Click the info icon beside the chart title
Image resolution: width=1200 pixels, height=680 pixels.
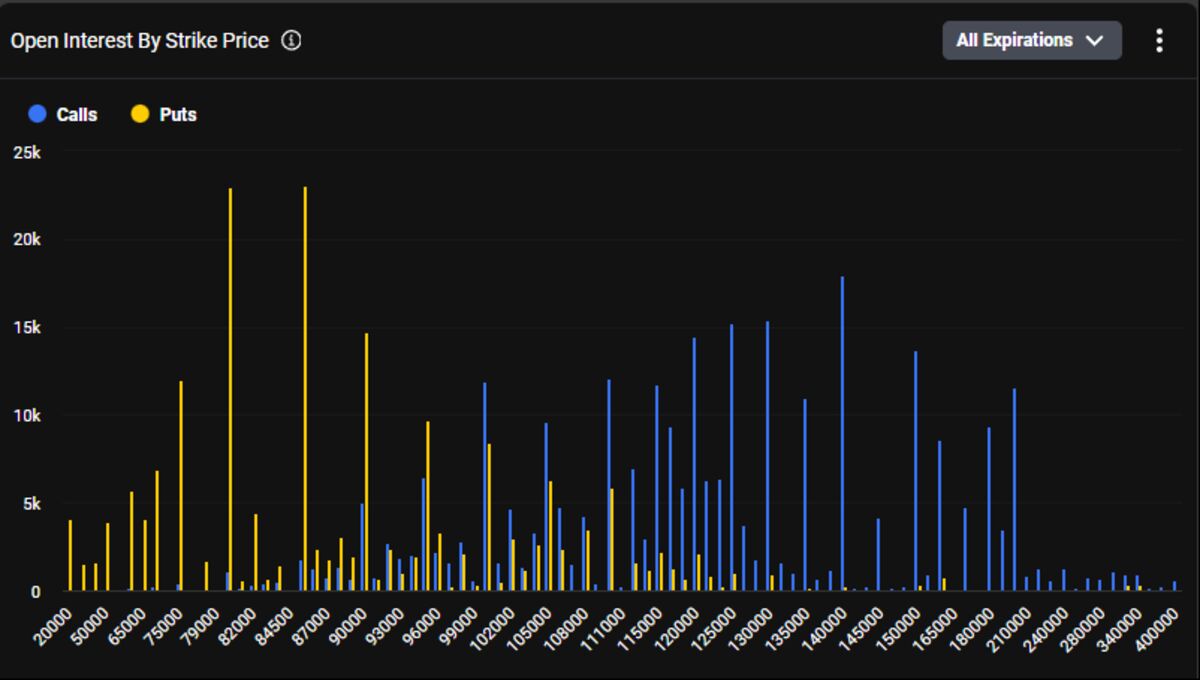(291, 41)
